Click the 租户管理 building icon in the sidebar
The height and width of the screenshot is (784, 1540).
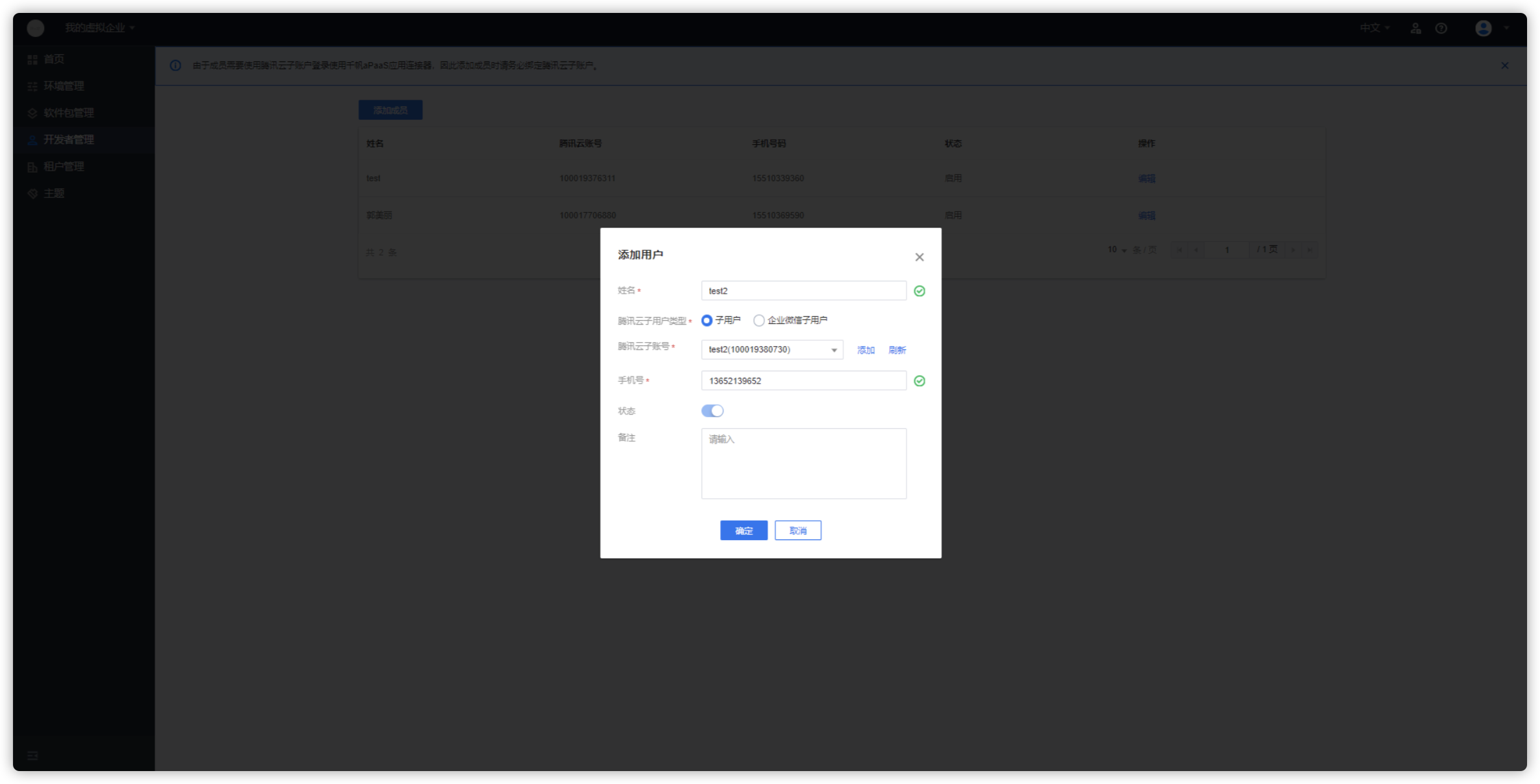point(32,167)
